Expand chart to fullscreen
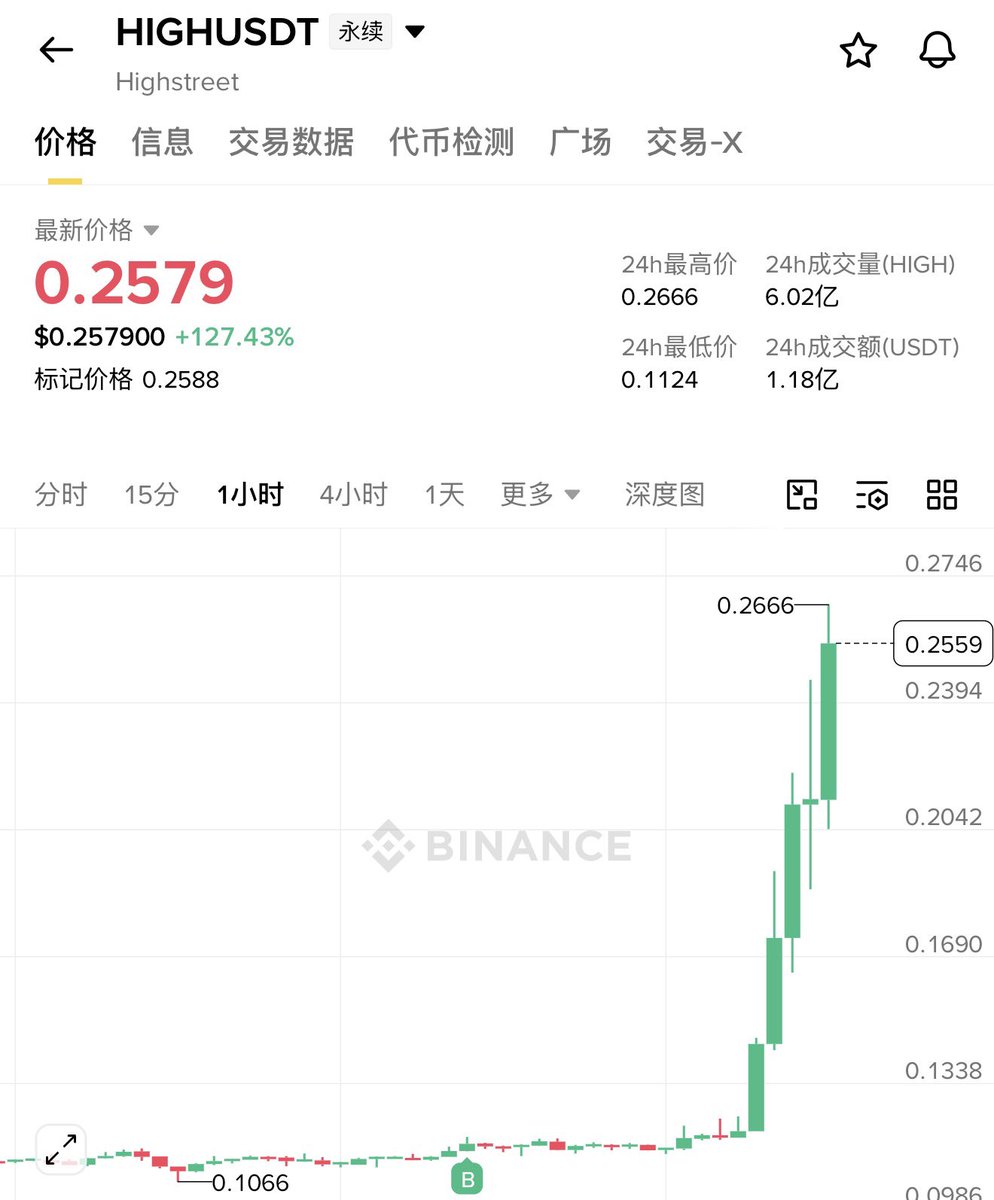Viewport: 994px width, 1200px height. coord(61,1150)
